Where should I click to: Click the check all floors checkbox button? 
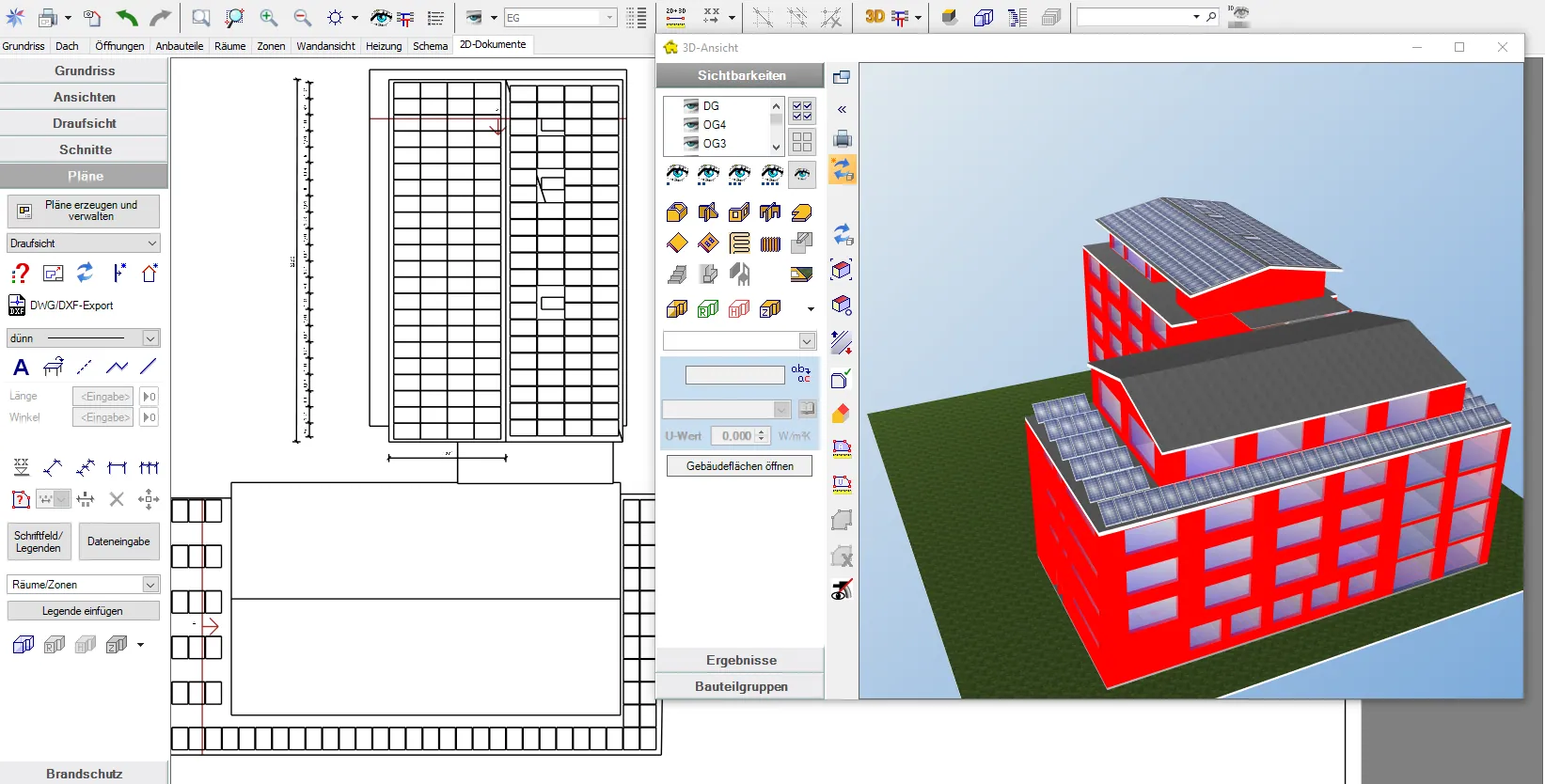click(802, 111)
